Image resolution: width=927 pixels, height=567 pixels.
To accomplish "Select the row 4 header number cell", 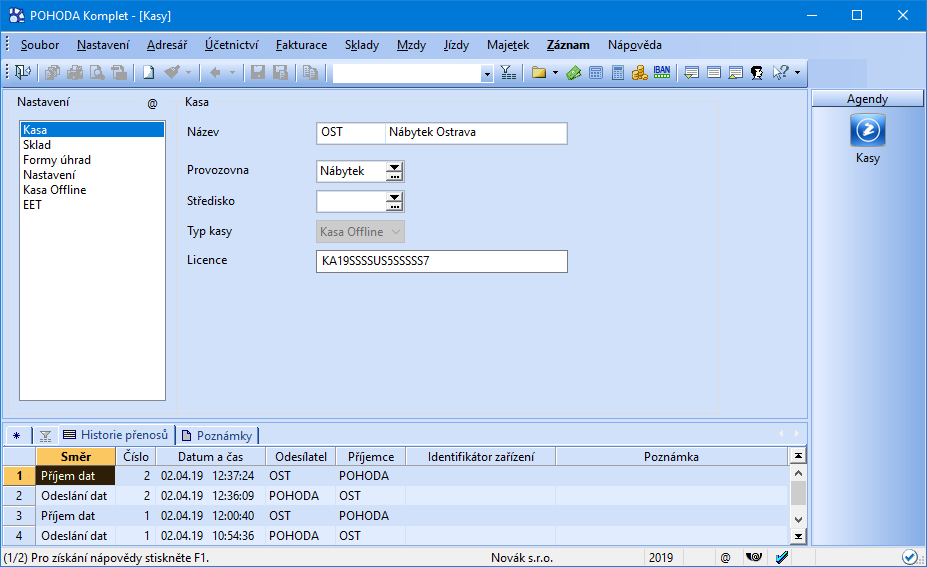I will [19, 536].
